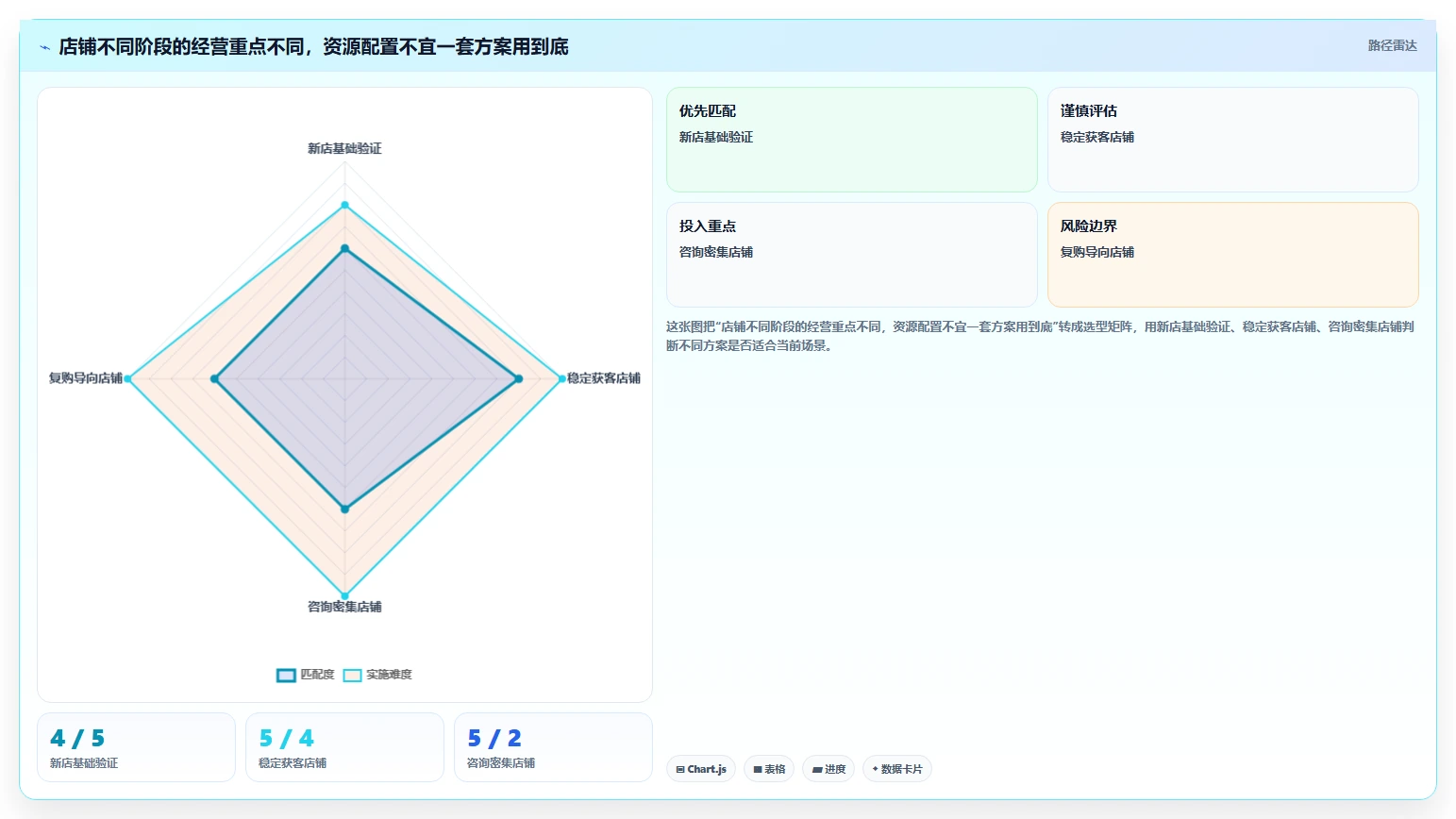Click the 5 / 2 stat value
This screenshot has height=819, width=1456.
pyautogui.click(x=494, y=738)
